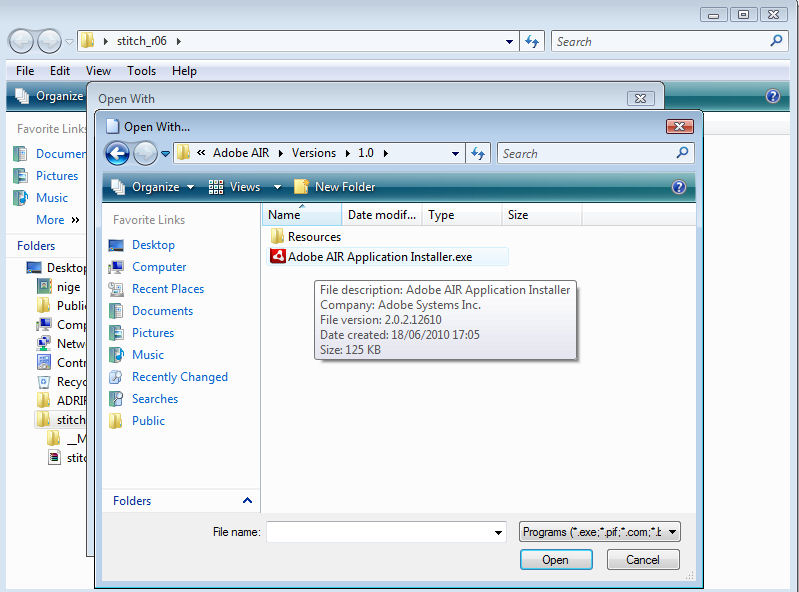Sort files by the Name column header
The image size is (799, 592).
click(285, 215)
